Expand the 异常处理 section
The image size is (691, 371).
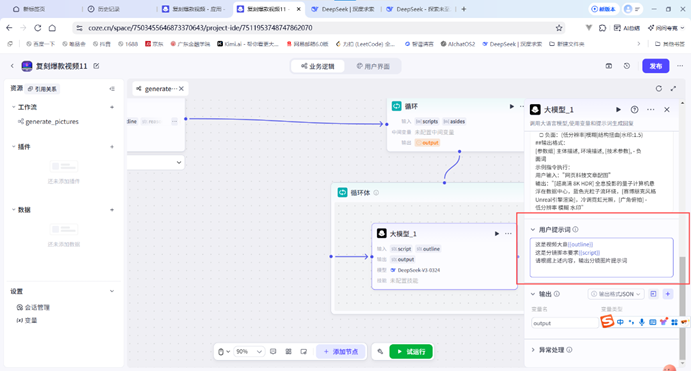533,350
